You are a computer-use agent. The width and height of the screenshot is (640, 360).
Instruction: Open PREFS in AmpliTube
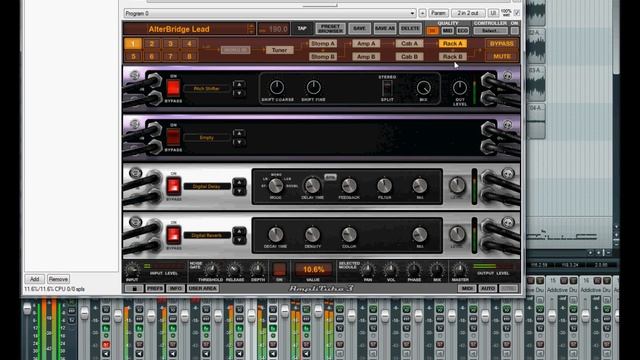pyautogui.click(x=155, y=288)
